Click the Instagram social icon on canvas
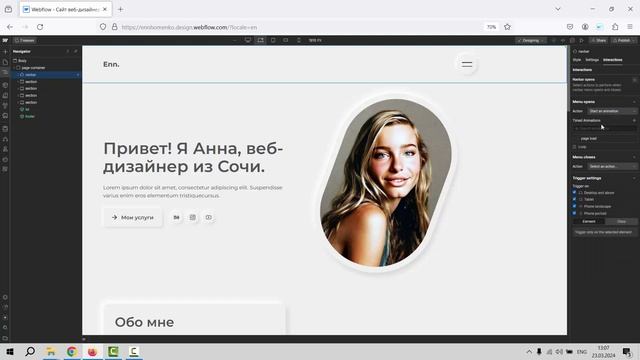This screenshot has width=640, height=360. tap(193, 218)
